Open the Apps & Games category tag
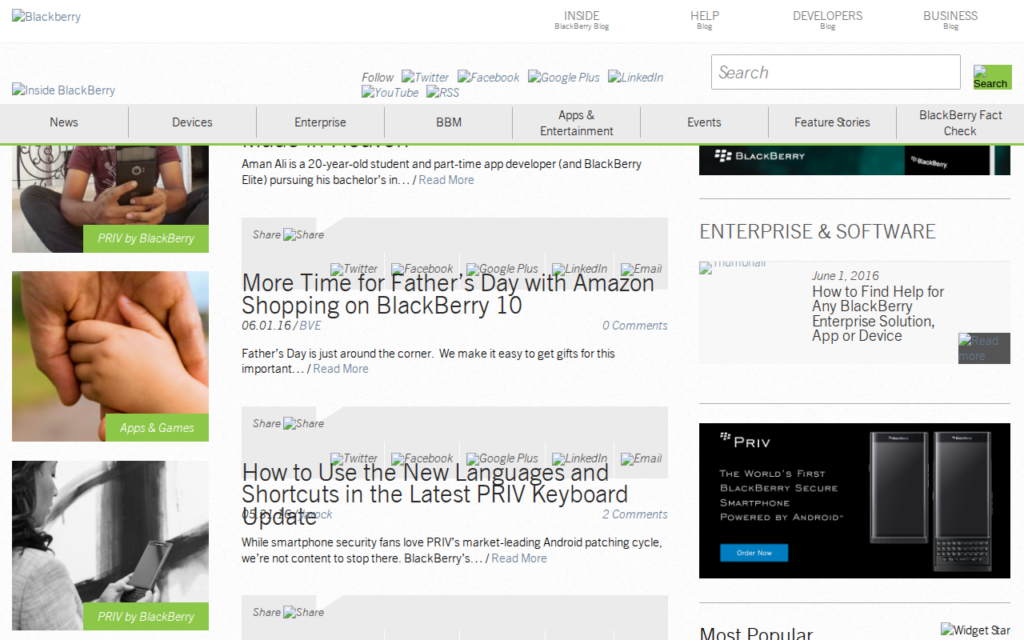 point(157,428)
